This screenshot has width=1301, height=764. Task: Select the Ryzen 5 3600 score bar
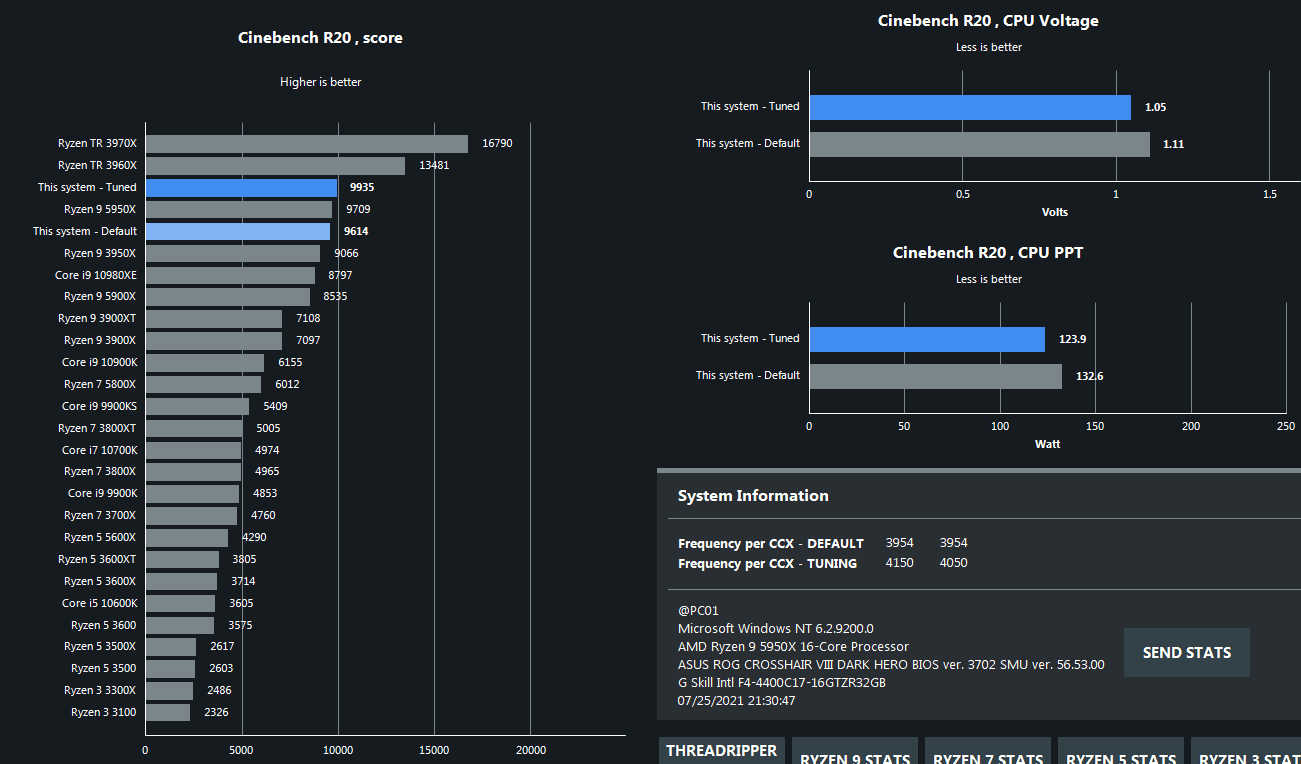[180, 626]
